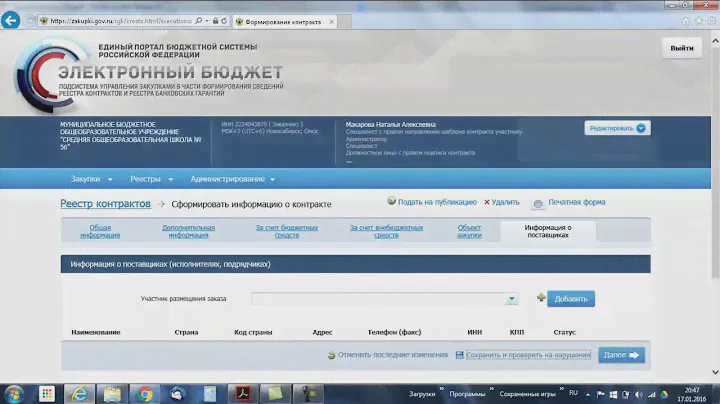Click the Отменить последние изменения undo icon
This screenshot has width=720, height=404.
tap(331, 355)
